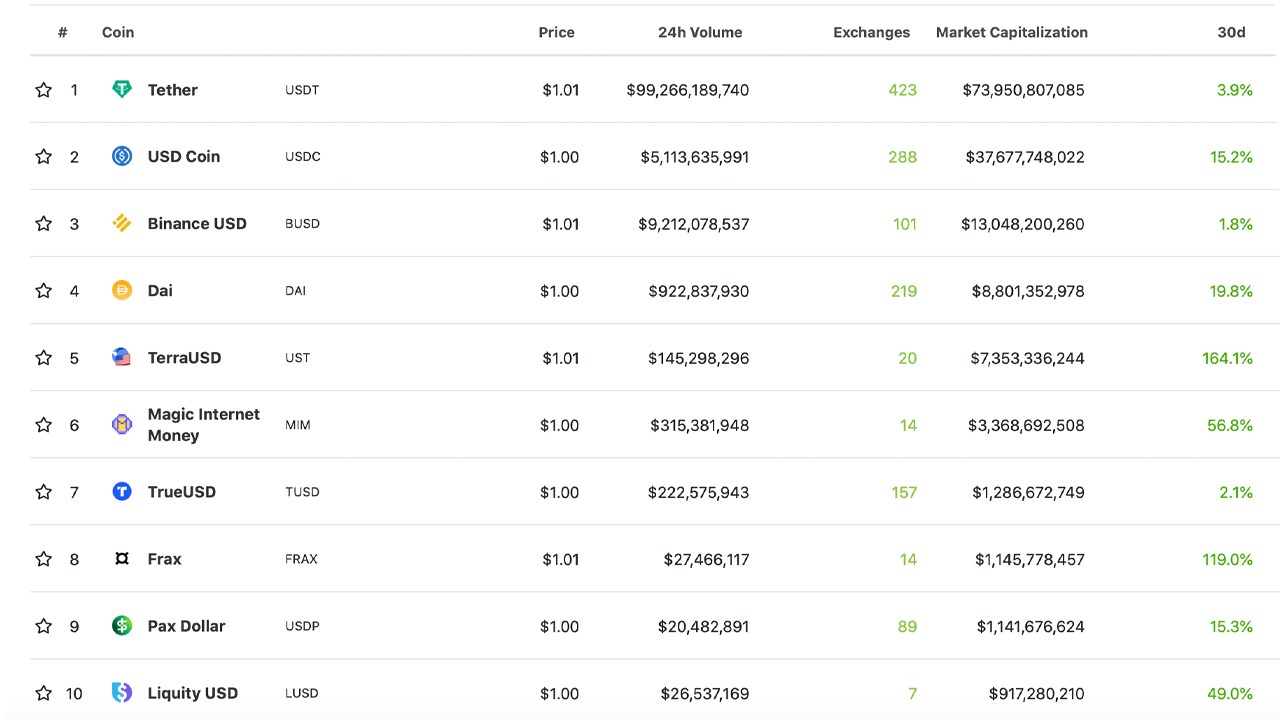
Task: Click Binance USD's 101 exchanges count
Action: pos(904,224)
